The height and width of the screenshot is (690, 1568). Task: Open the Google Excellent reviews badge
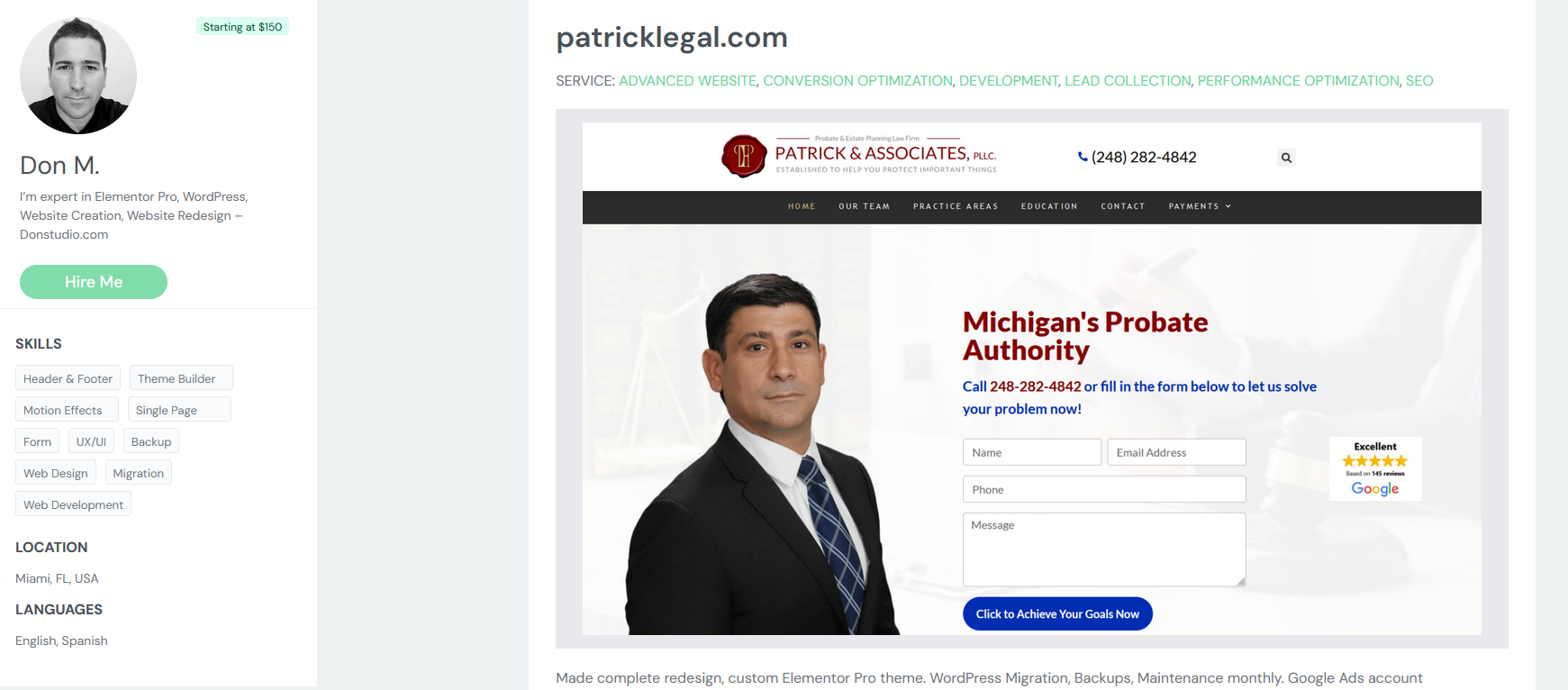tap(1375, 468)
